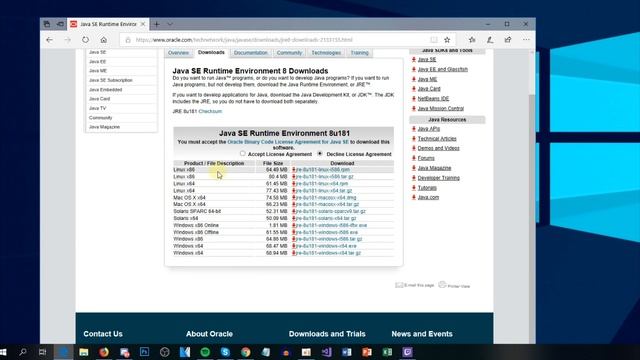Open Task View on taskbar
The image size is (640, 360).
(42, 352)
